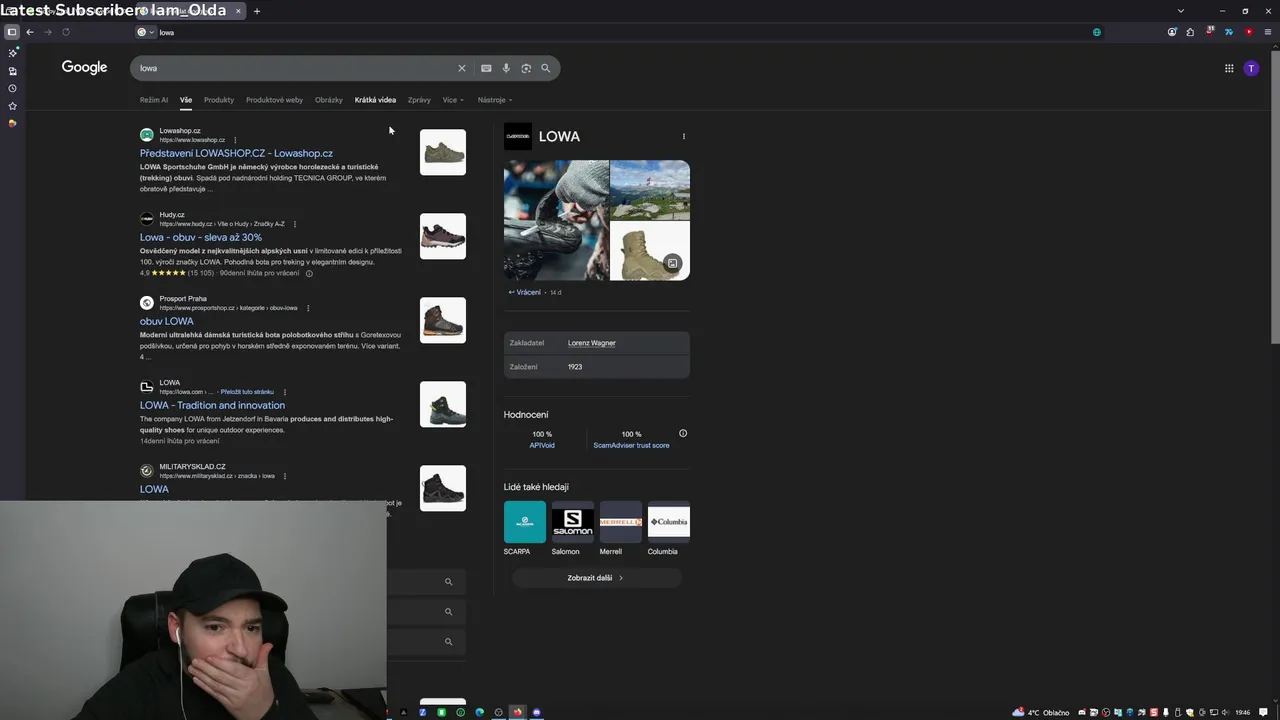Open the mountain landscape panel photo
1280x720 pixels.
point(650,190)
